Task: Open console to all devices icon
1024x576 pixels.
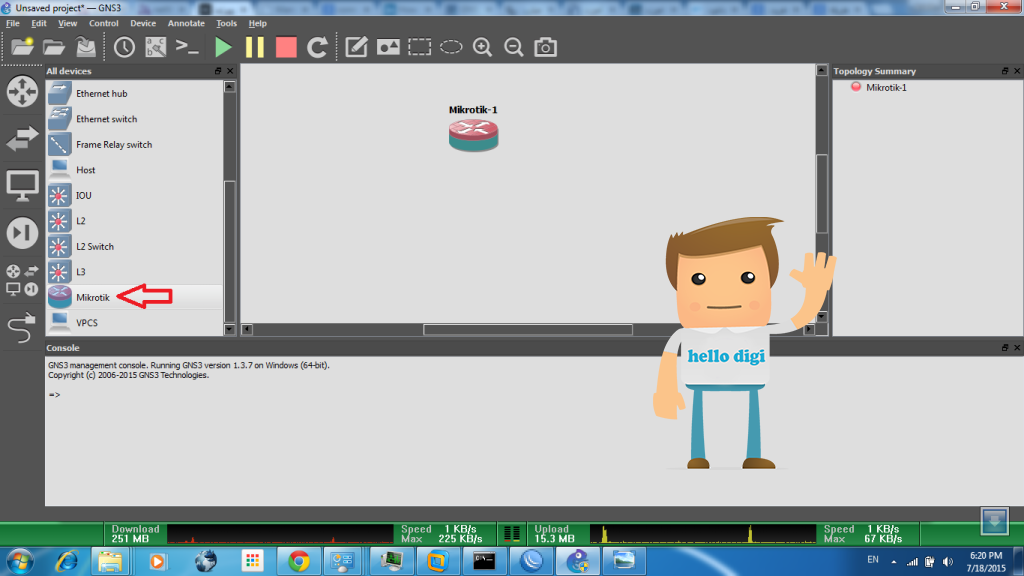Action: click(x=187, y=47)
